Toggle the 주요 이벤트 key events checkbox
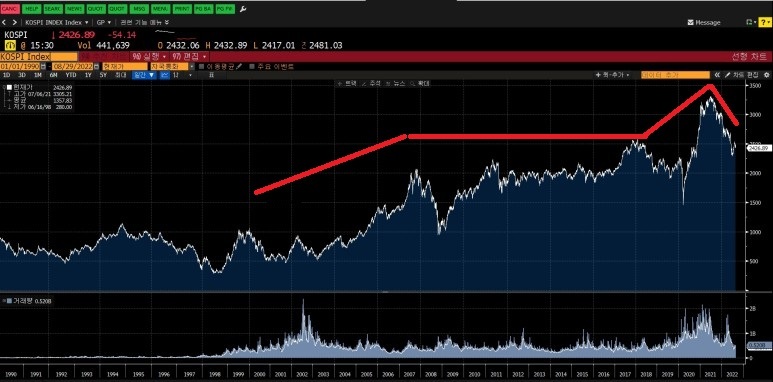The image size is (773, 382). [x=252, y=67]
